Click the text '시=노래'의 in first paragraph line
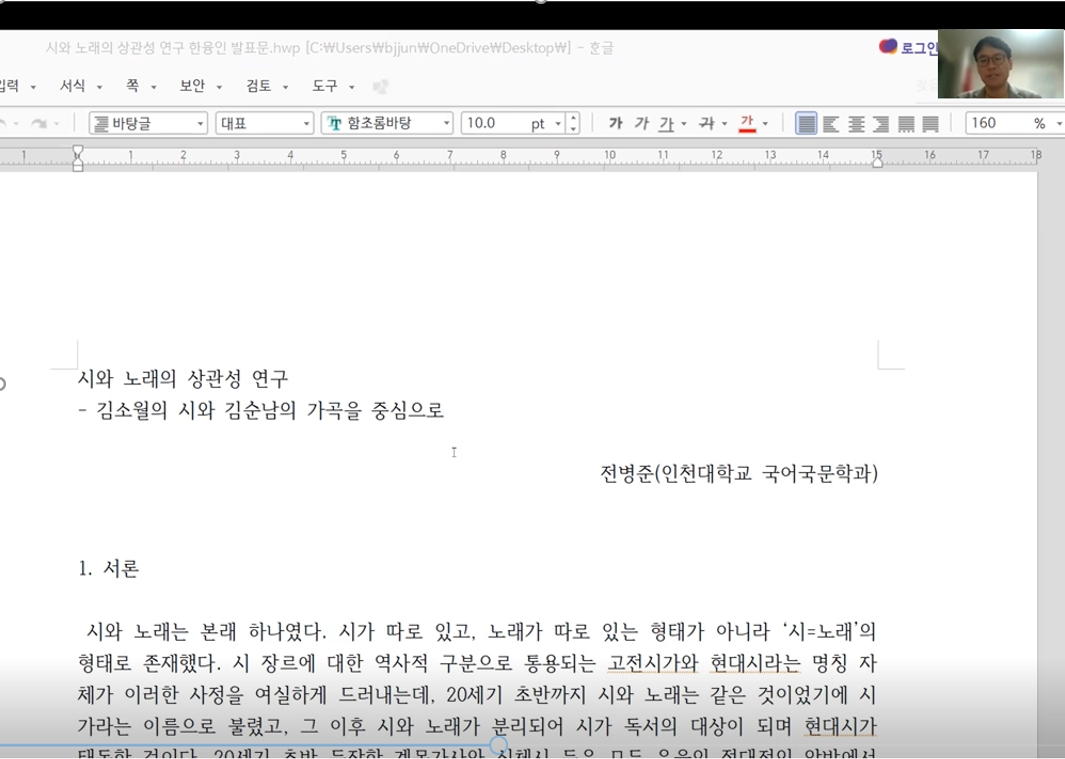 coord(830,632)
